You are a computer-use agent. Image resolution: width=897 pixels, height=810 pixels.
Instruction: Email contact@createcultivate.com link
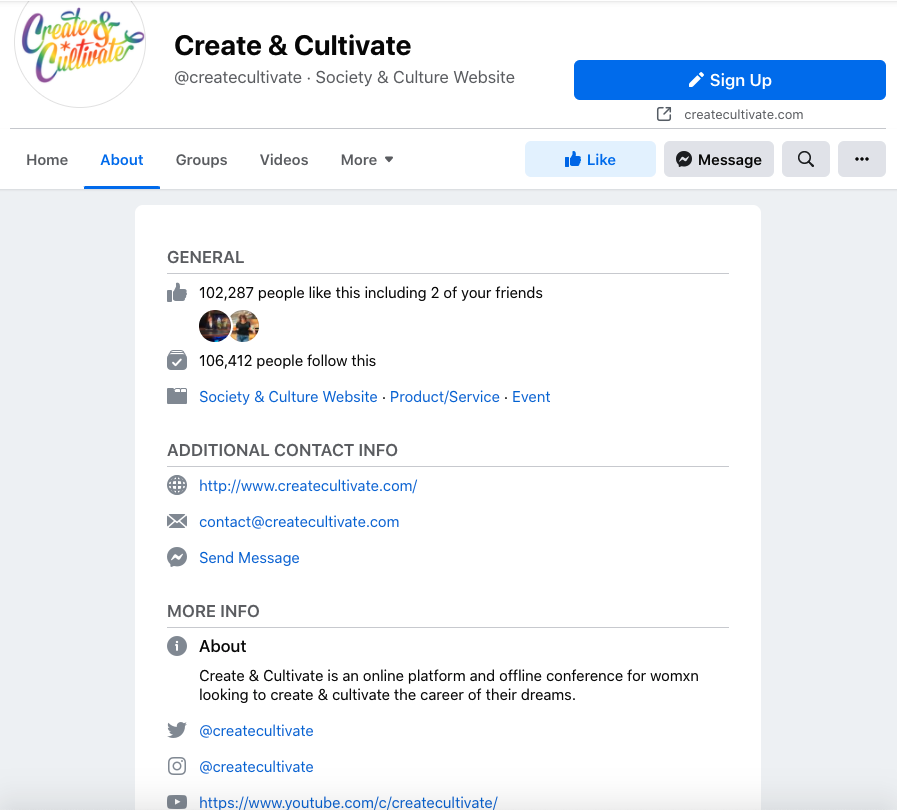pos(299,522)
